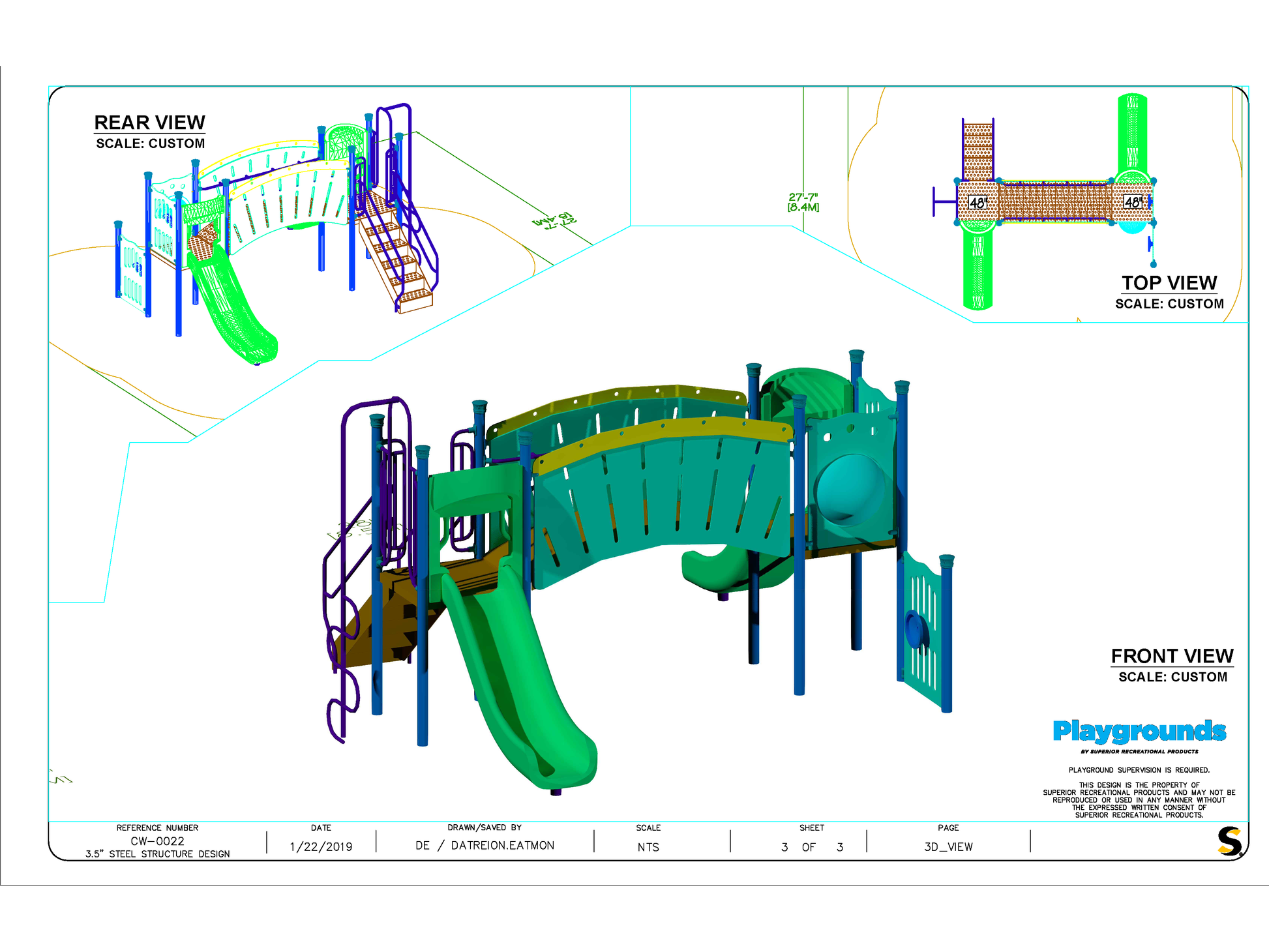The width and height of the screenshot is (1269, 952).
Task: Click the REAR VIEW heading
Action: 149,123
